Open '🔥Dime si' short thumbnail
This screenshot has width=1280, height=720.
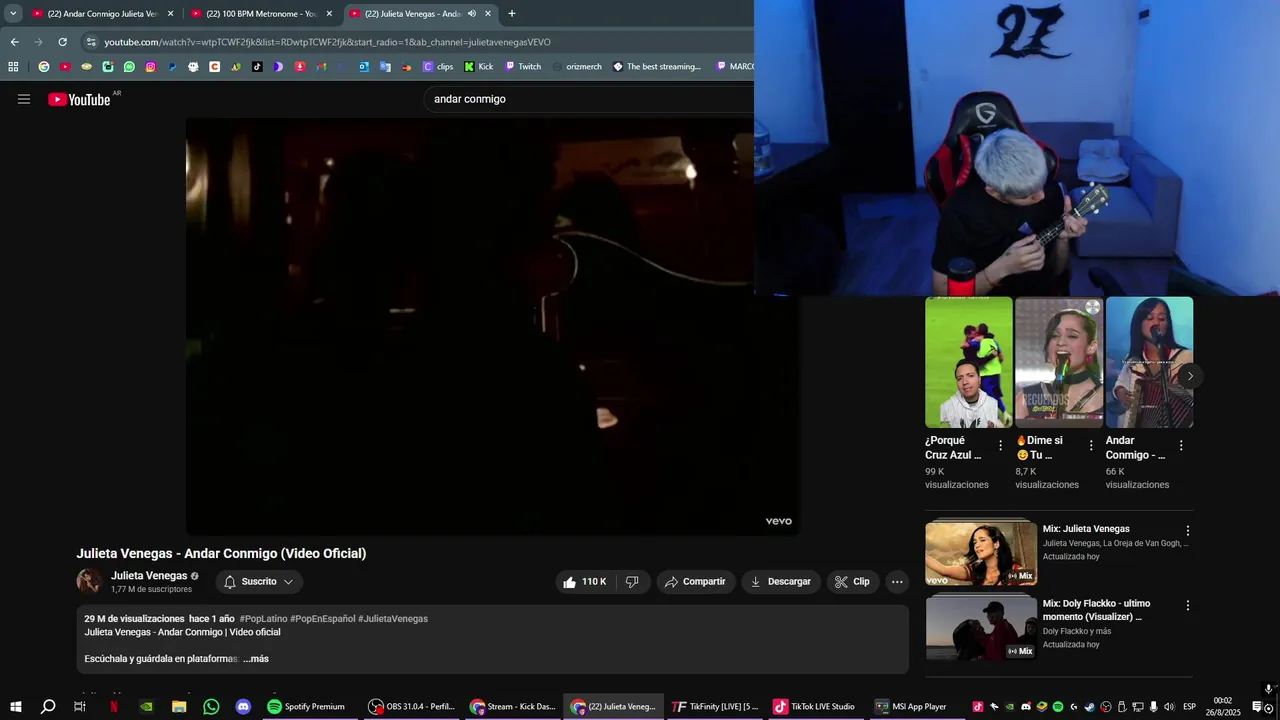(1059, 362)
